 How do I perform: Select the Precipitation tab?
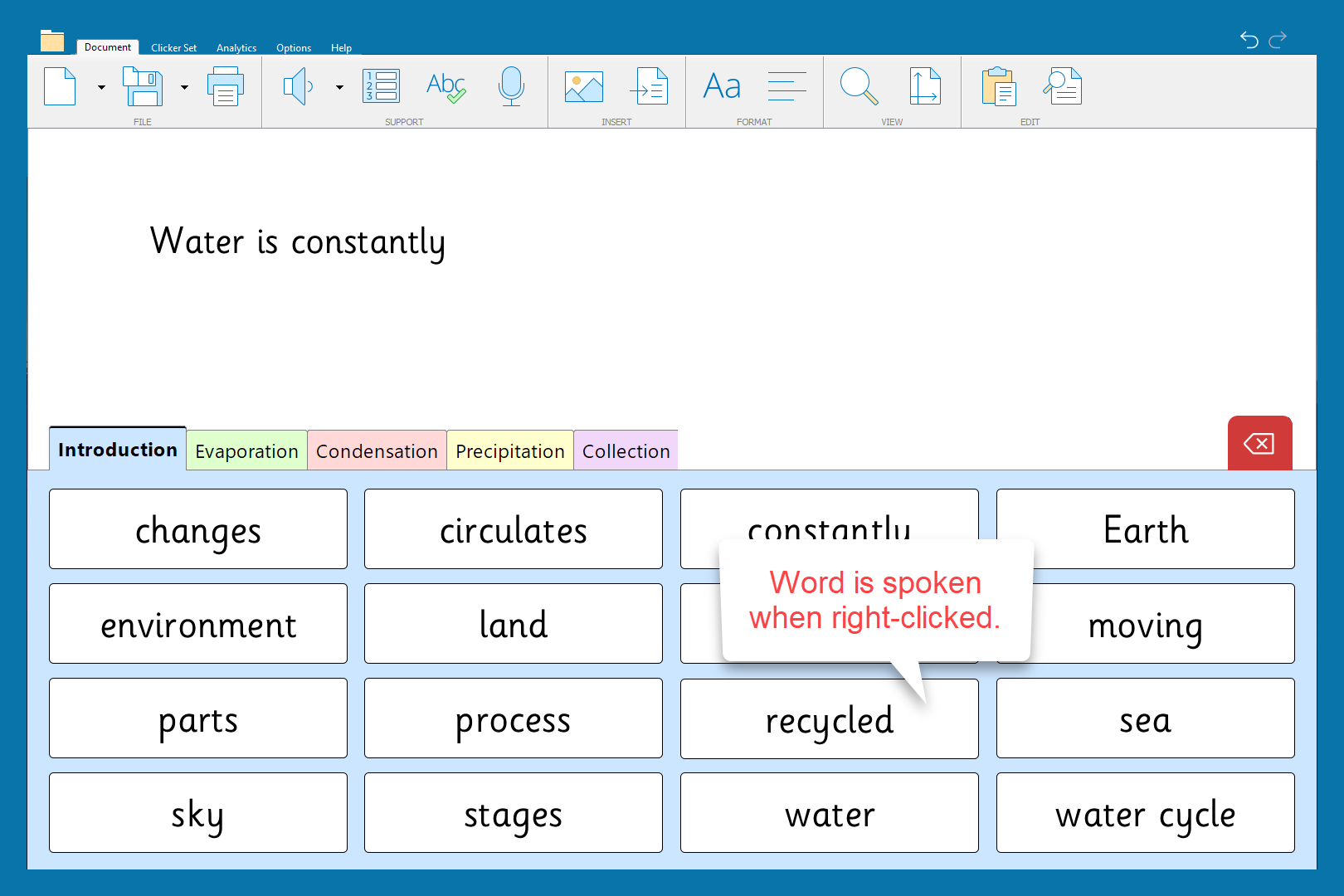tap(509, 451)
